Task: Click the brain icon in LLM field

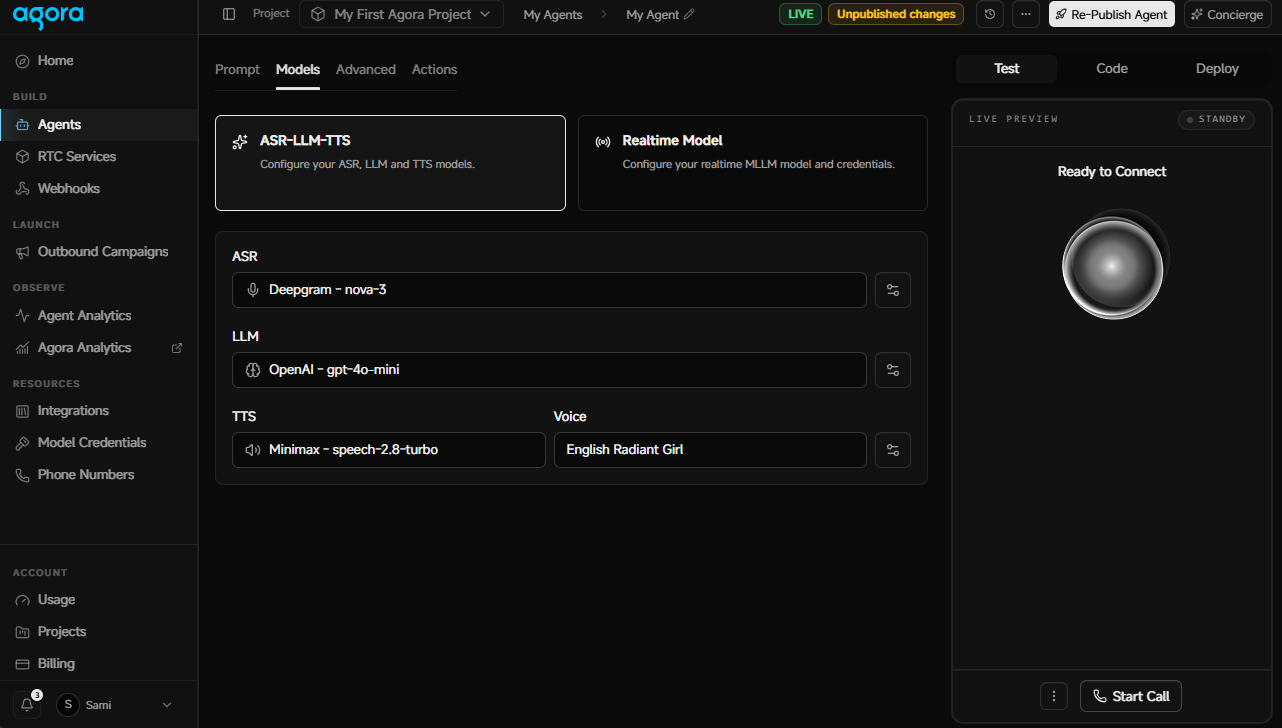Action: click(252, 370)
